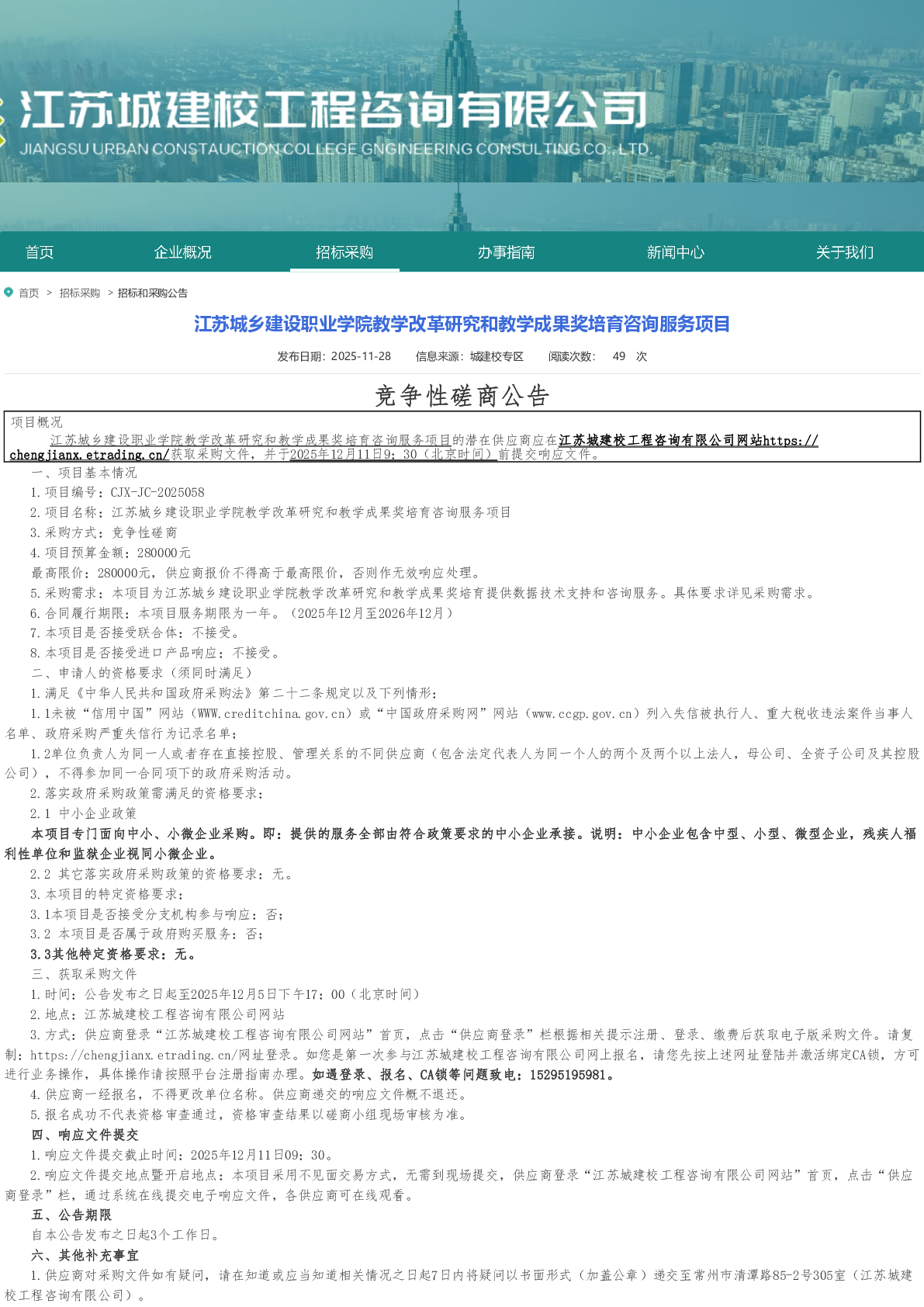Open 关于我们 in the navigation bar

844,252
